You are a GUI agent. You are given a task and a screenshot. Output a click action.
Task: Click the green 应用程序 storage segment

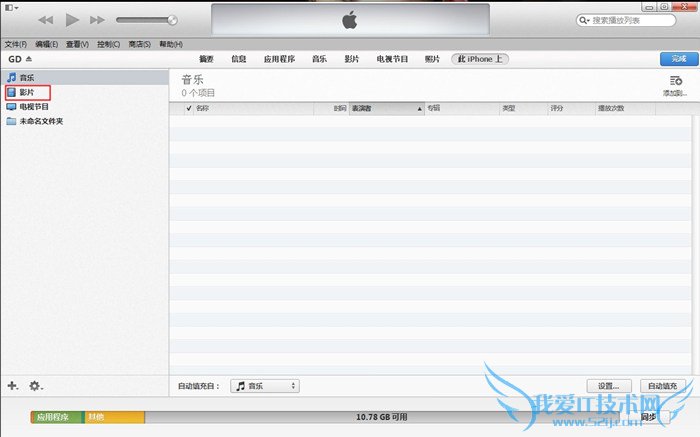pyautogui.click(x=58, y=417)
